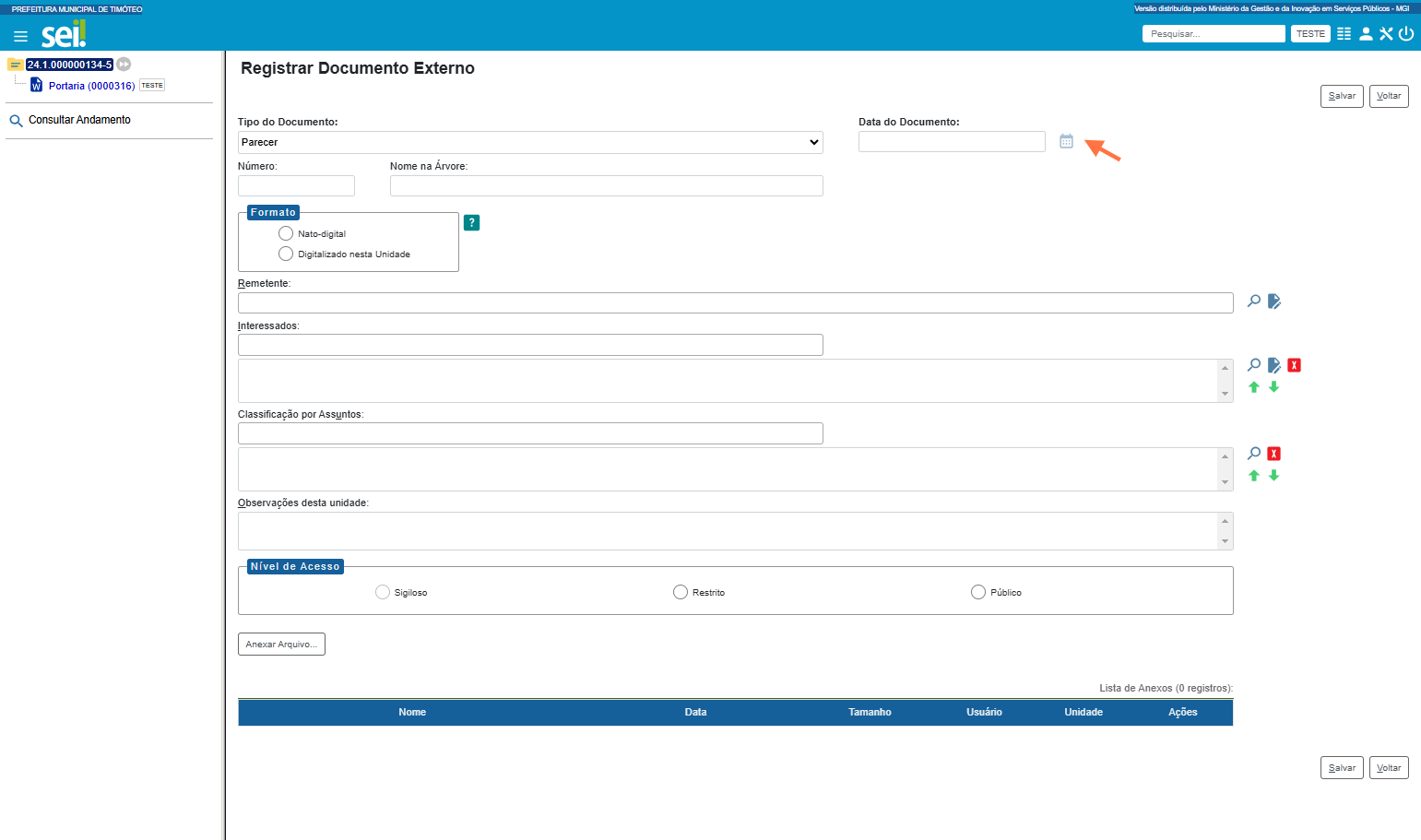Open the user profile icon

[x=1366, y=34]
